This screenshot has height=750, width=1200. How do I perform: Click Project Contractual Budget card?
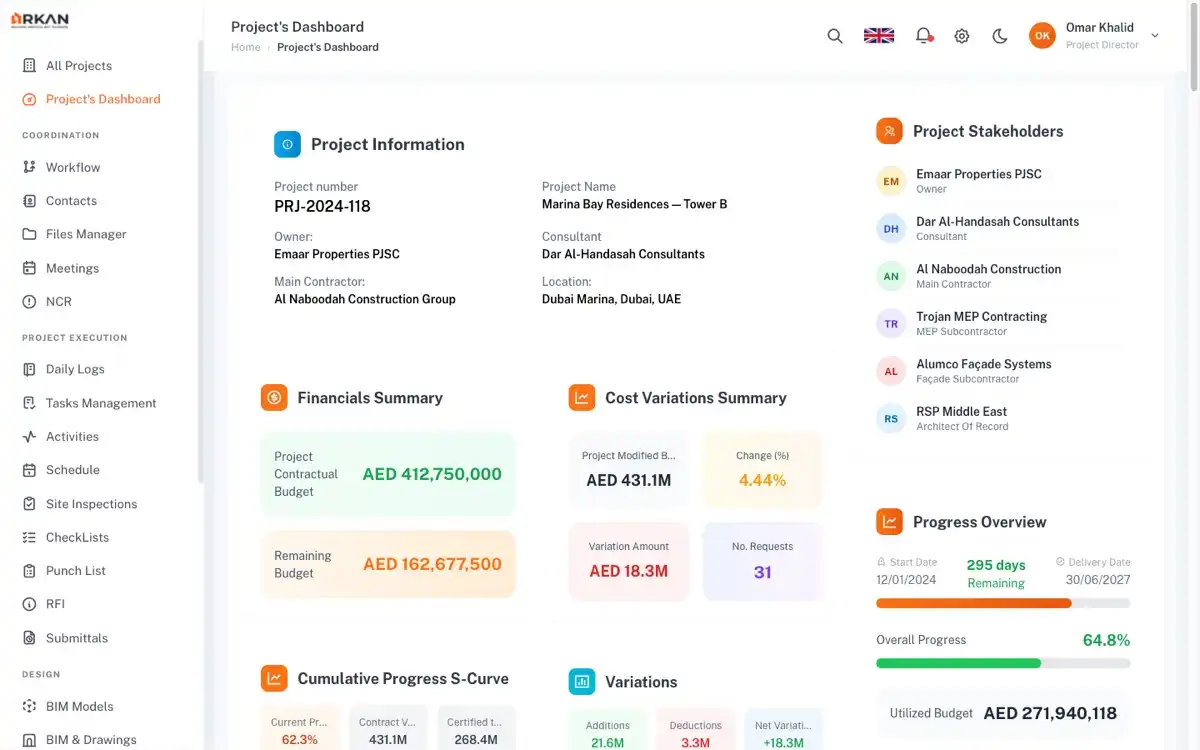point(388,474)
